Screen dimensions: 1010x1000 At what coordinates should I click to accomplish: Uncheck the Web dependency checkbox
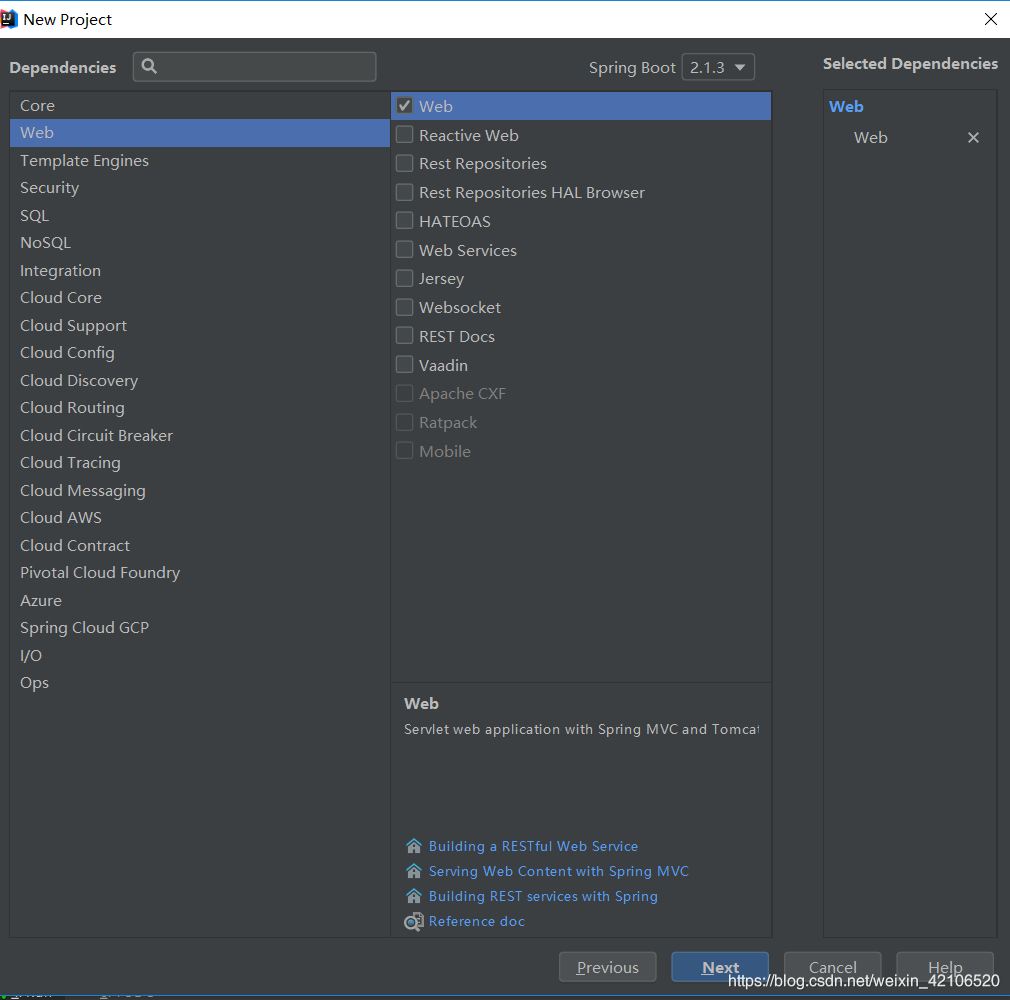click(x=405, y=106)
